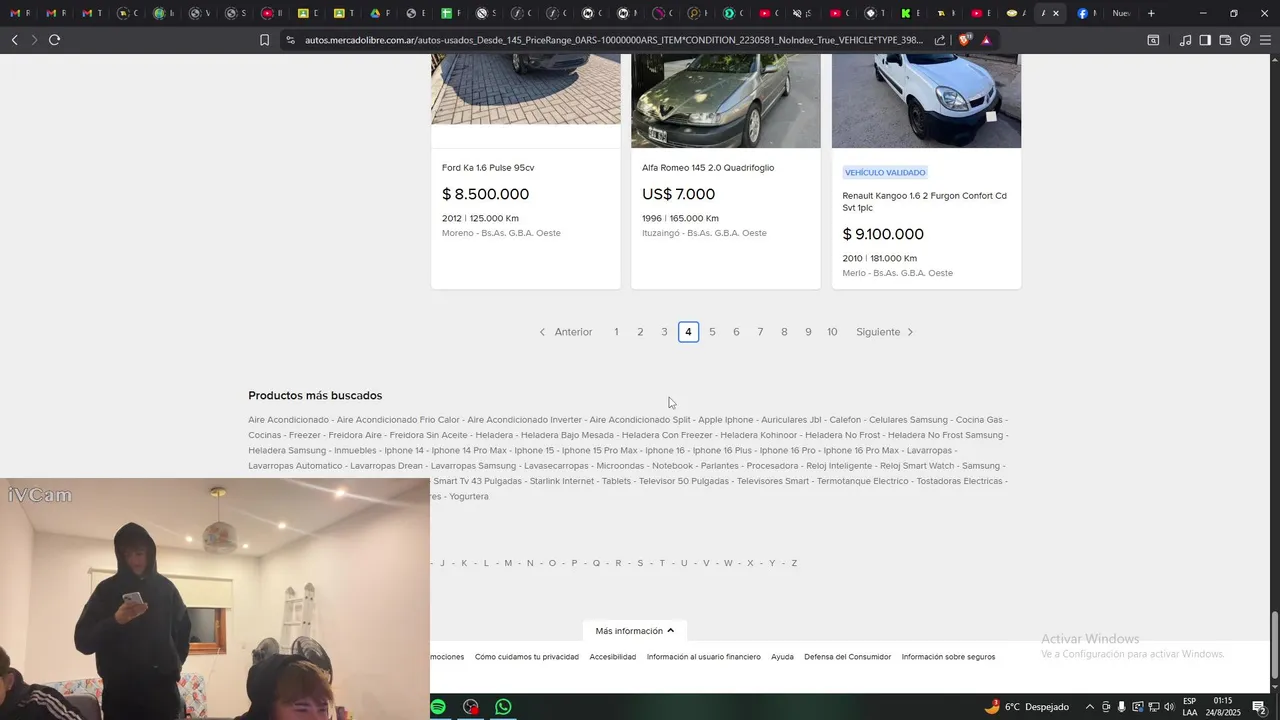Screen dimensions: 1280x720
Task: Focus the address bar URL field
Action: pyautogui.click(x=614, y=40)
